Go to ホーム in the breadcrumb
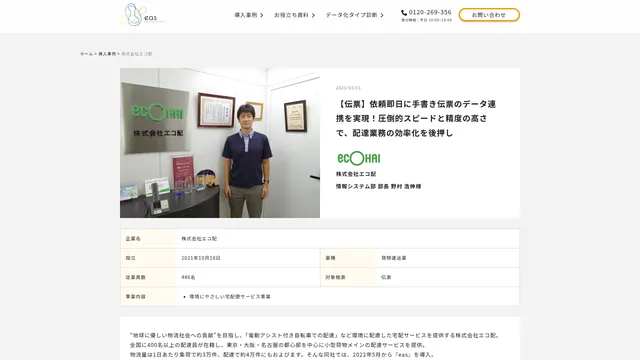This screenshot has width=640, height=360. pos(86,54)
